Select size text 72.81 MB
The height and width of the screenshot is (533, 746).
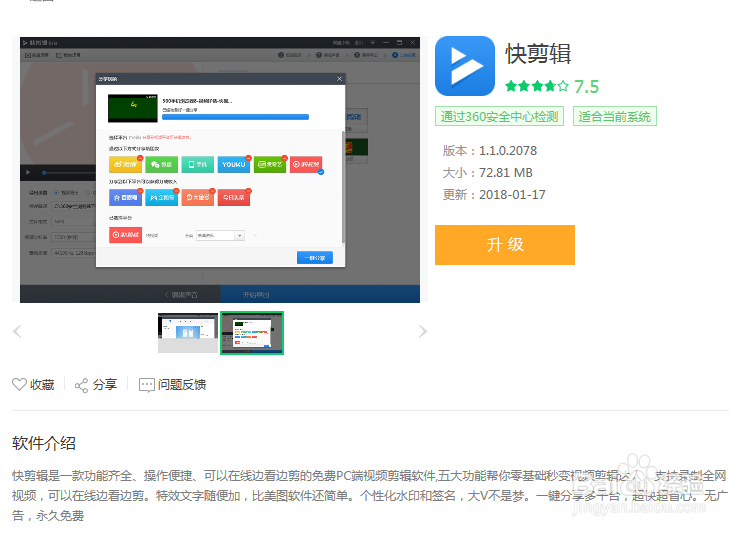point(506,173)
